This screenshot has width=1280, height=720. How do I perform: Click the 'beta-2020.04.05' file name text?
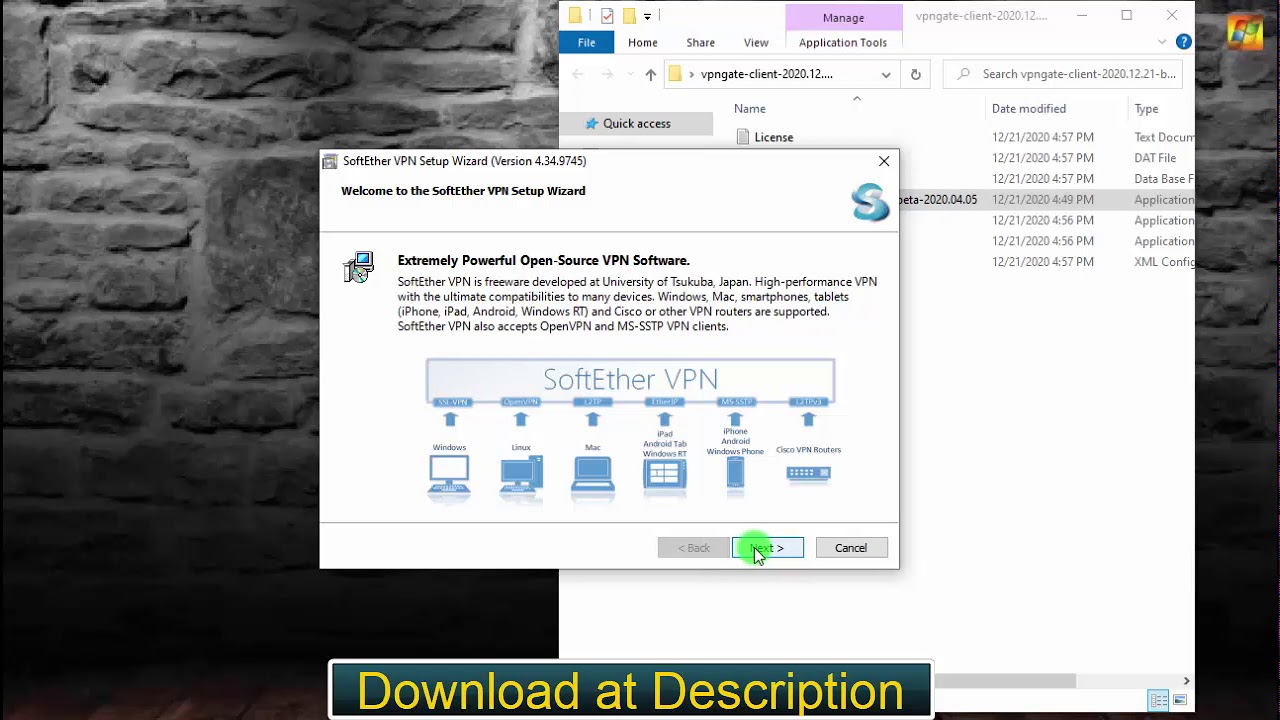(x=937, y=200)
